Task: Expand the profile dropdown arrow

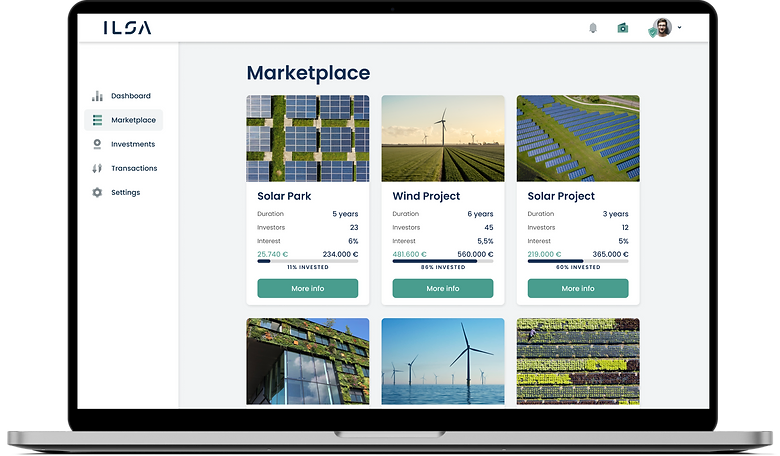Action: 680,28
